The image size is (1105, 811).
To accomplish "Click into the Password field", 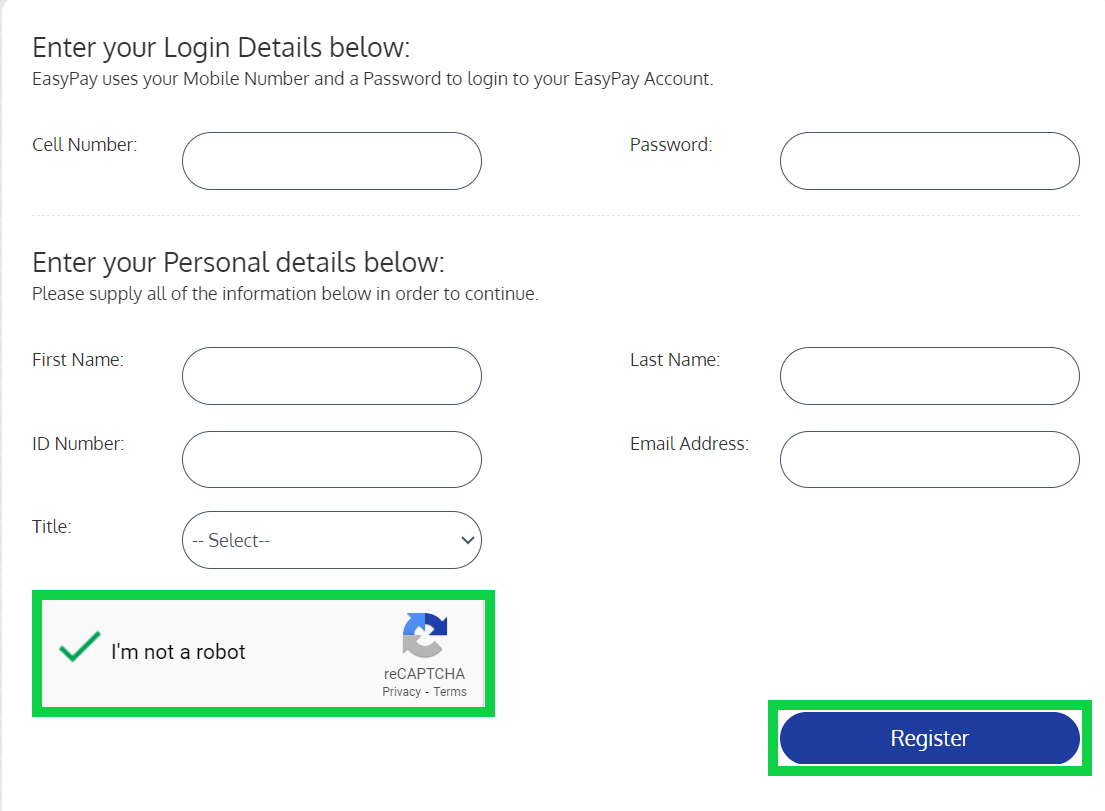I will (929, 161).
